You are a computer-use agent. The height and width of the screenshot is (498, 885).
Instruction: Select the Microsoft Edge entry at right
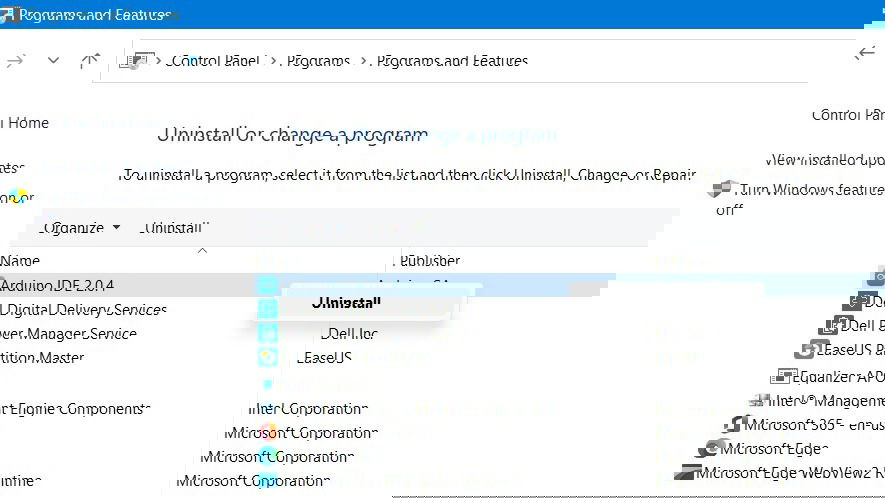click(x=773, y=449)
